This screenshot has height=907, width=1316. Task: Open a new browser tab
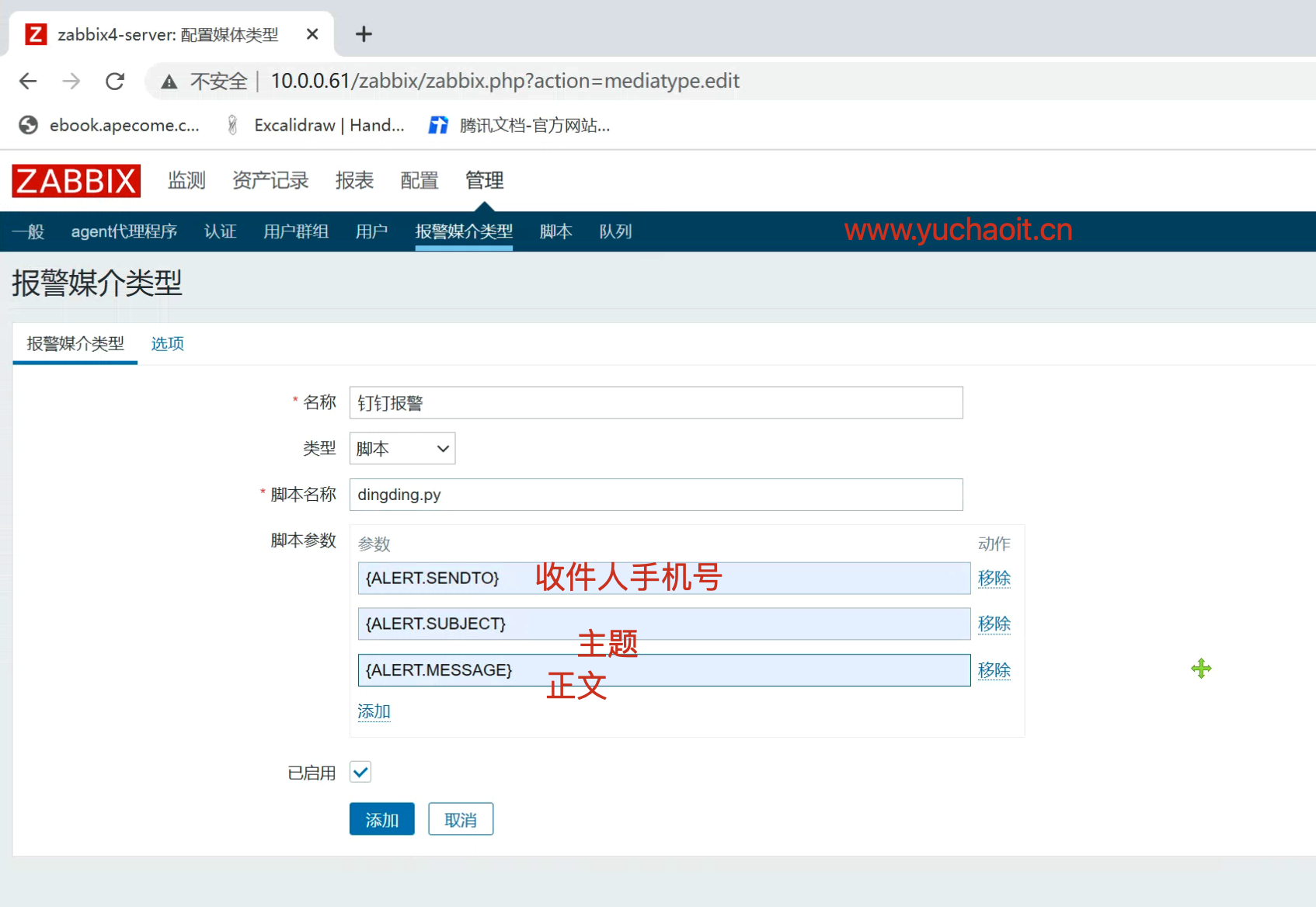[364, 34]
